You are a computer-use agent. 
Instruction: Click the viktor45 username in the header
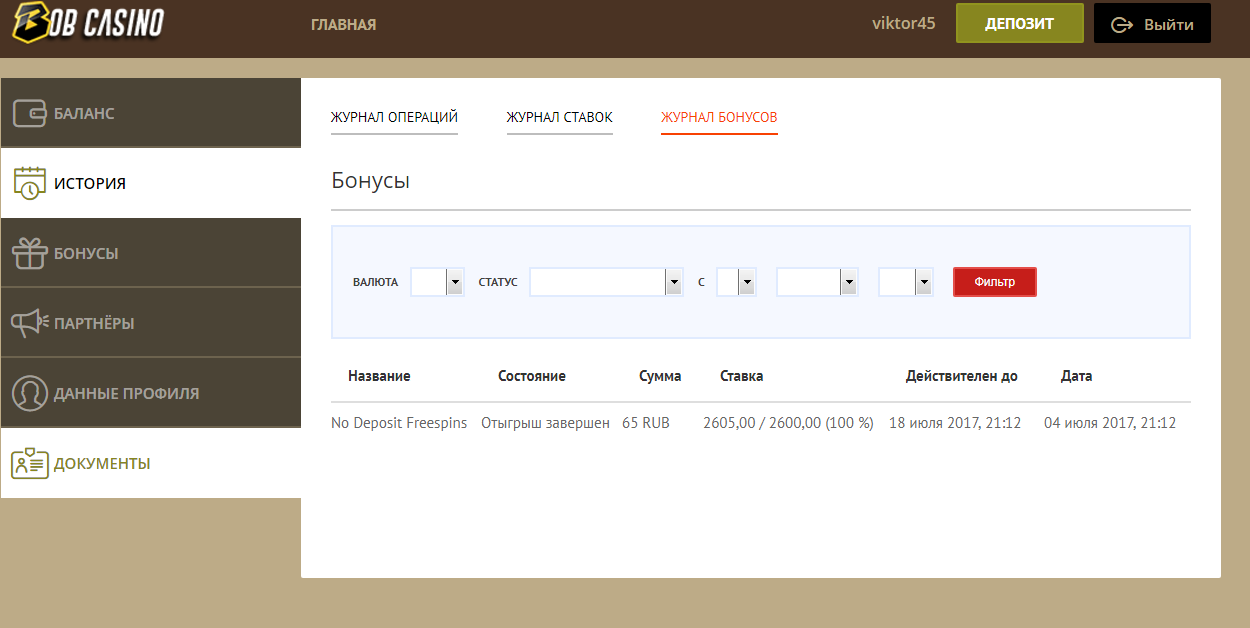pos(903,23)
